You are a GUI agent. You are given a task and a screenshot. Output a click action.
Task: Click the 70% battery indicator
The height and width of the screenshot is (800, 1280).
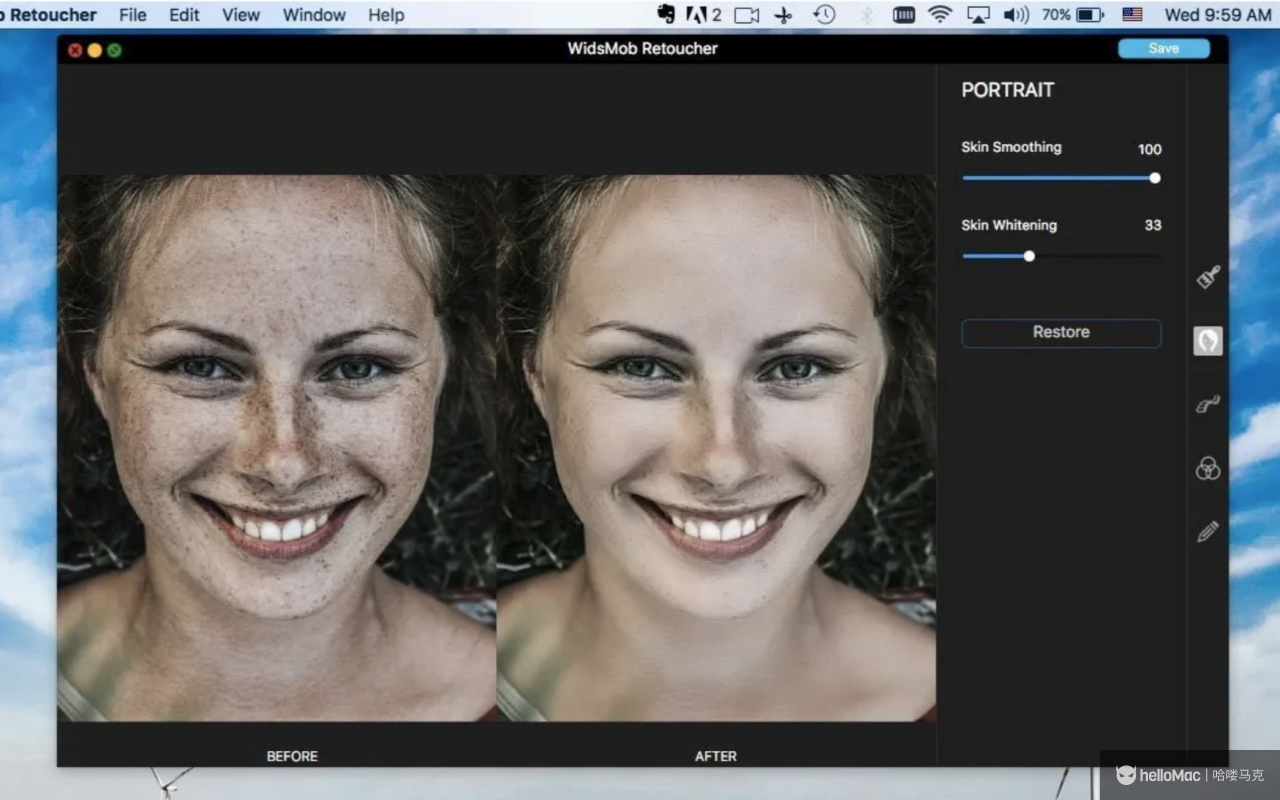point(1072,15)
